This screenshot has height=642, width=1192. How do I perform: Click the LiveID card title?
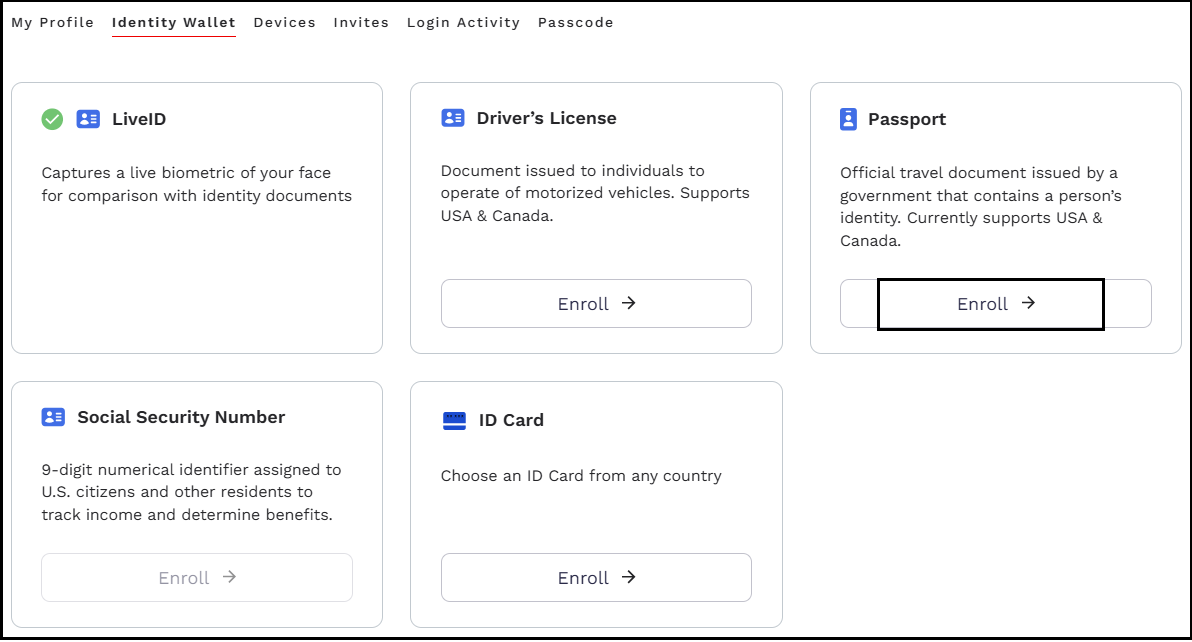pos(139,119)
